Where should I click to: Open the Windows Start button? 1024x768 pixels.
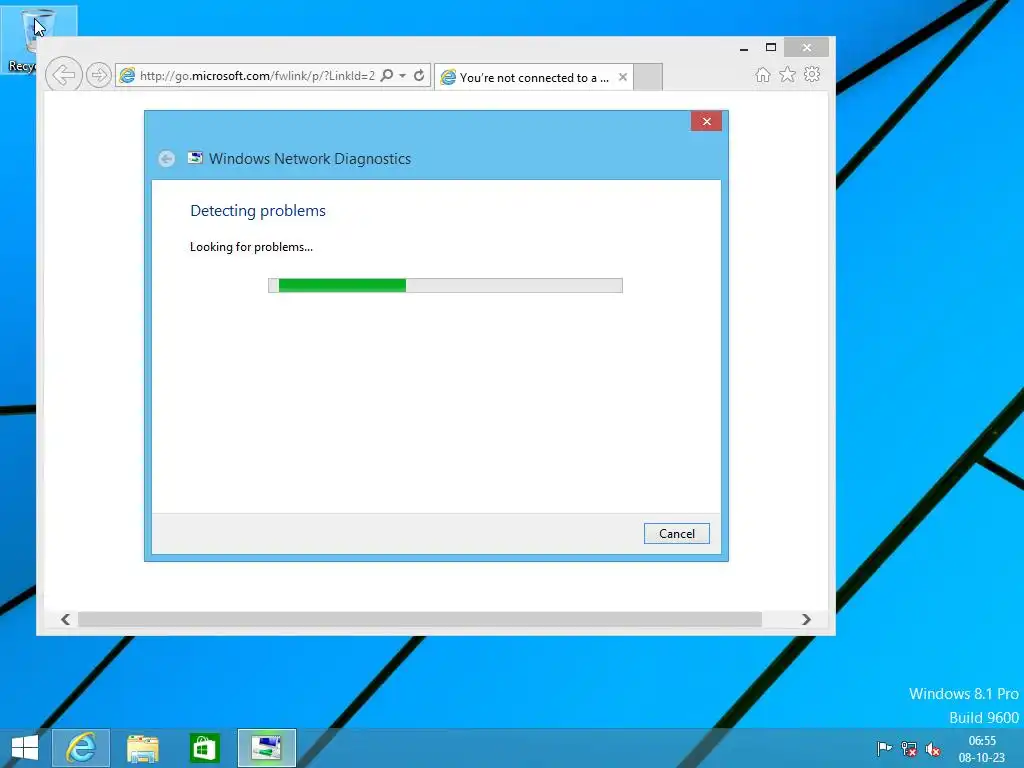(x=25, y=748)
